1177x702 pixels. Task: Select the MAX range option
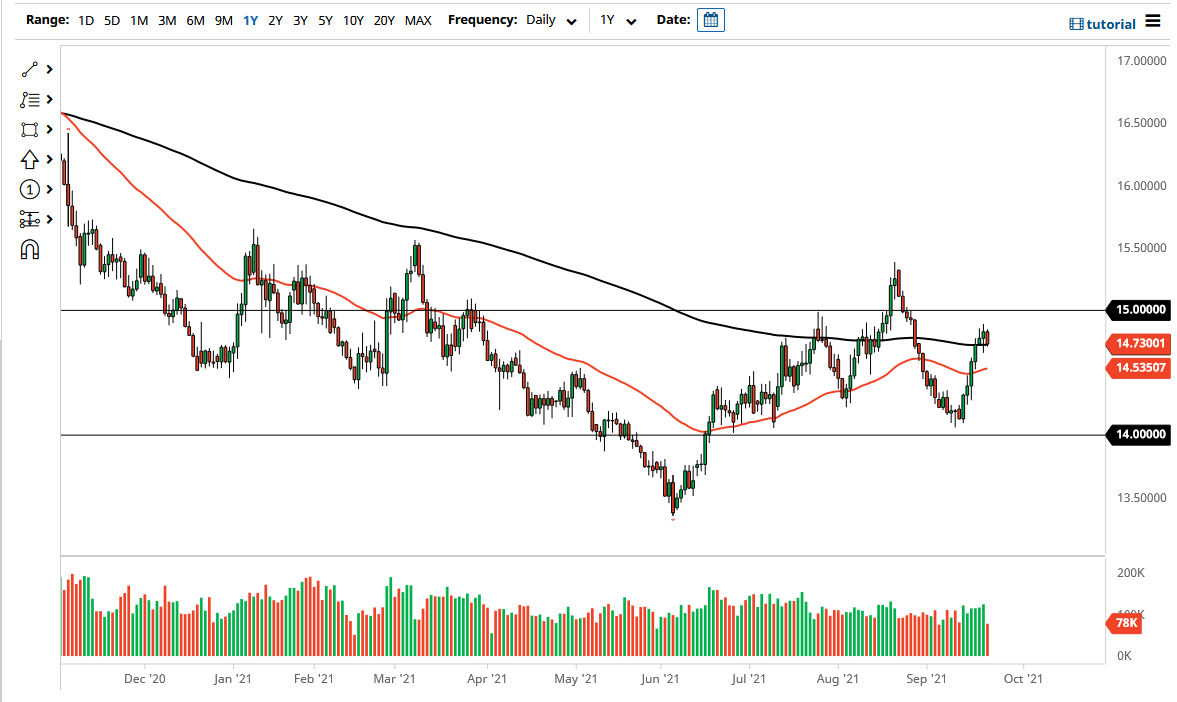click(x=418, y=19)
